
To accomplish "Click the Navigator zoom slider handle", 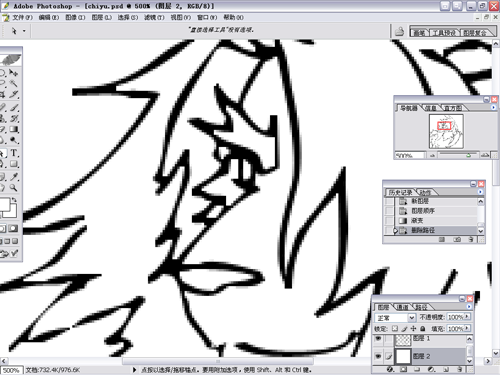I will (x=468, y=155).
